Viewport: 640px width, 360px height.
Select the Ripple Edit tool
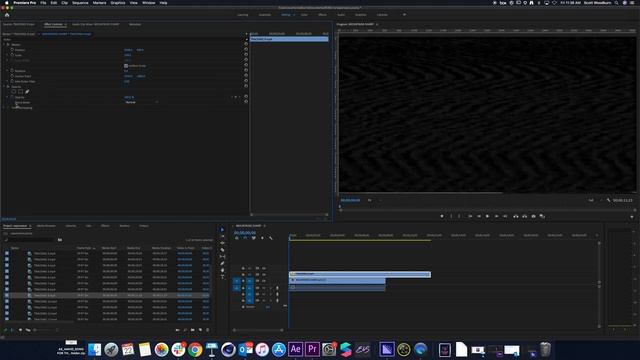[222, 243]
